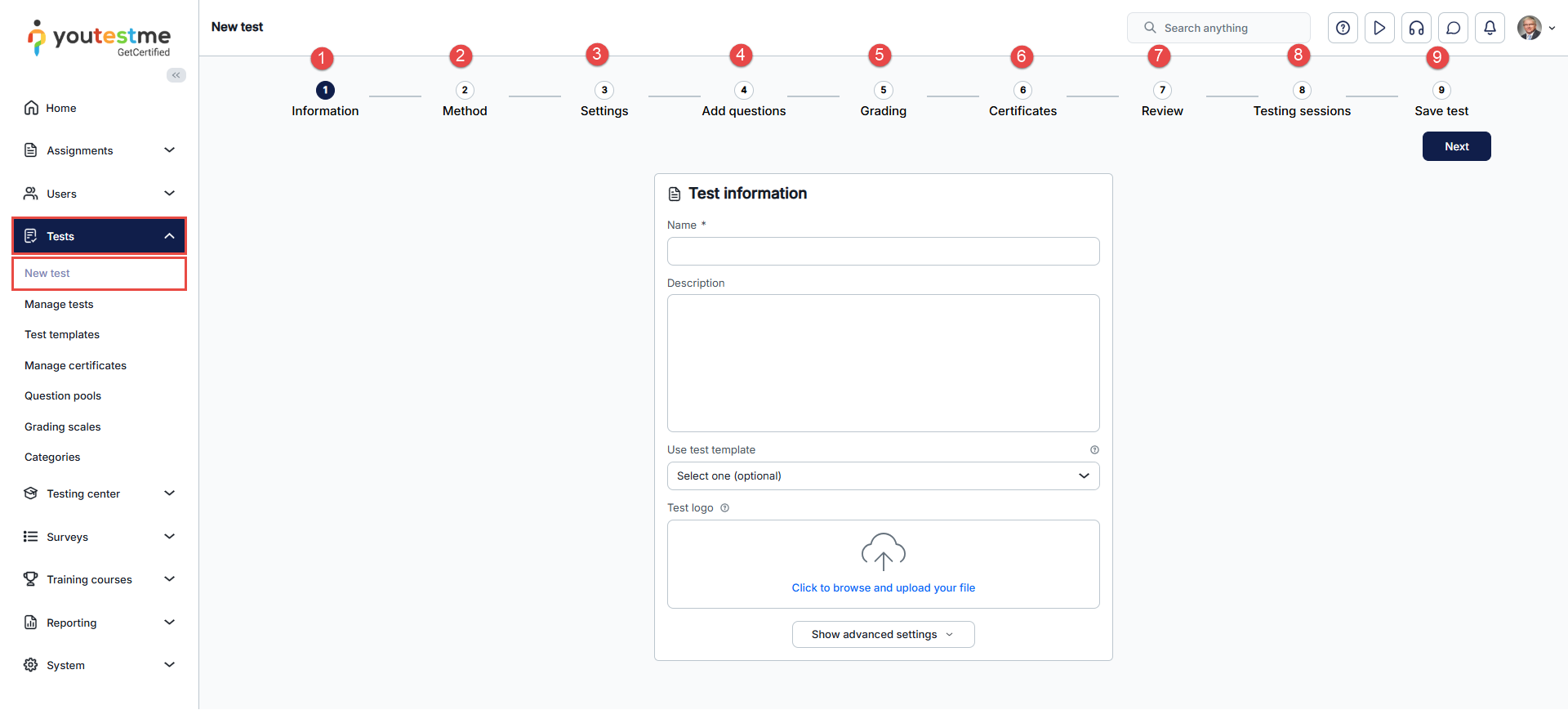
Task: Collapse the sidebar with double-chevron icon
Action: 176,75
